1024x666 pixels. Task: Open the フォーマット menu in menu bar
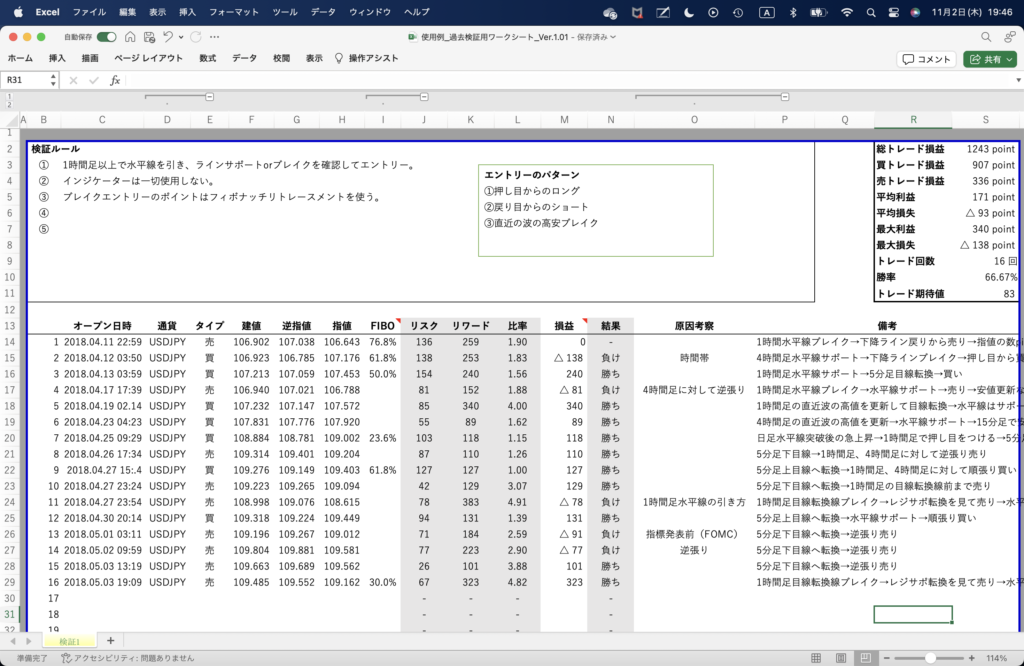click(x=234, y=12)
